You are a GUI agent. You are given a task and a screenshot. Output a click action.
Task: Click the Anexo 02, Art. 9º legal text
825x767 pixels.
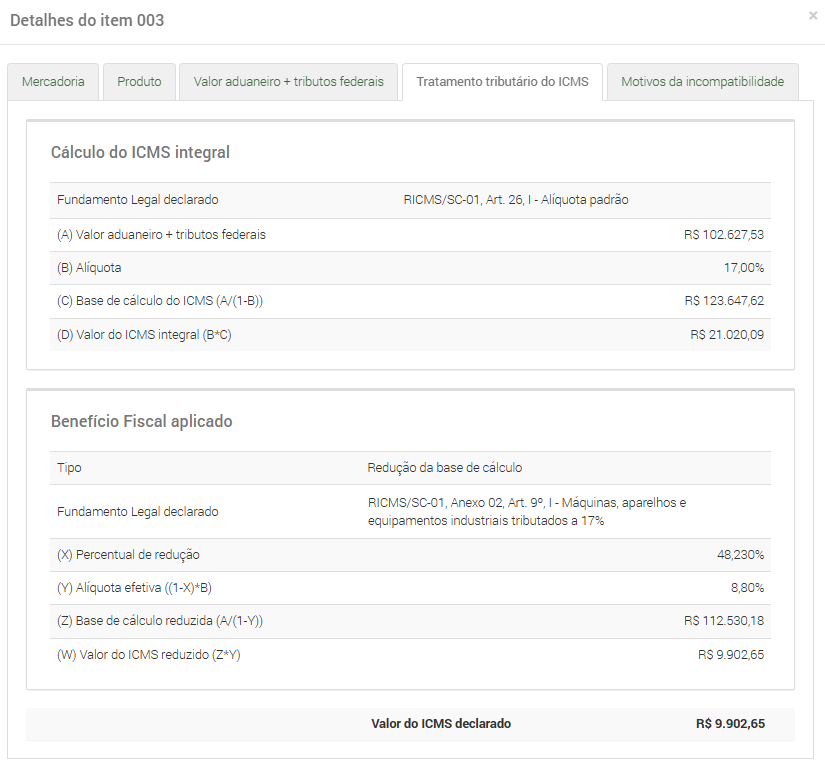click(527, 511)
